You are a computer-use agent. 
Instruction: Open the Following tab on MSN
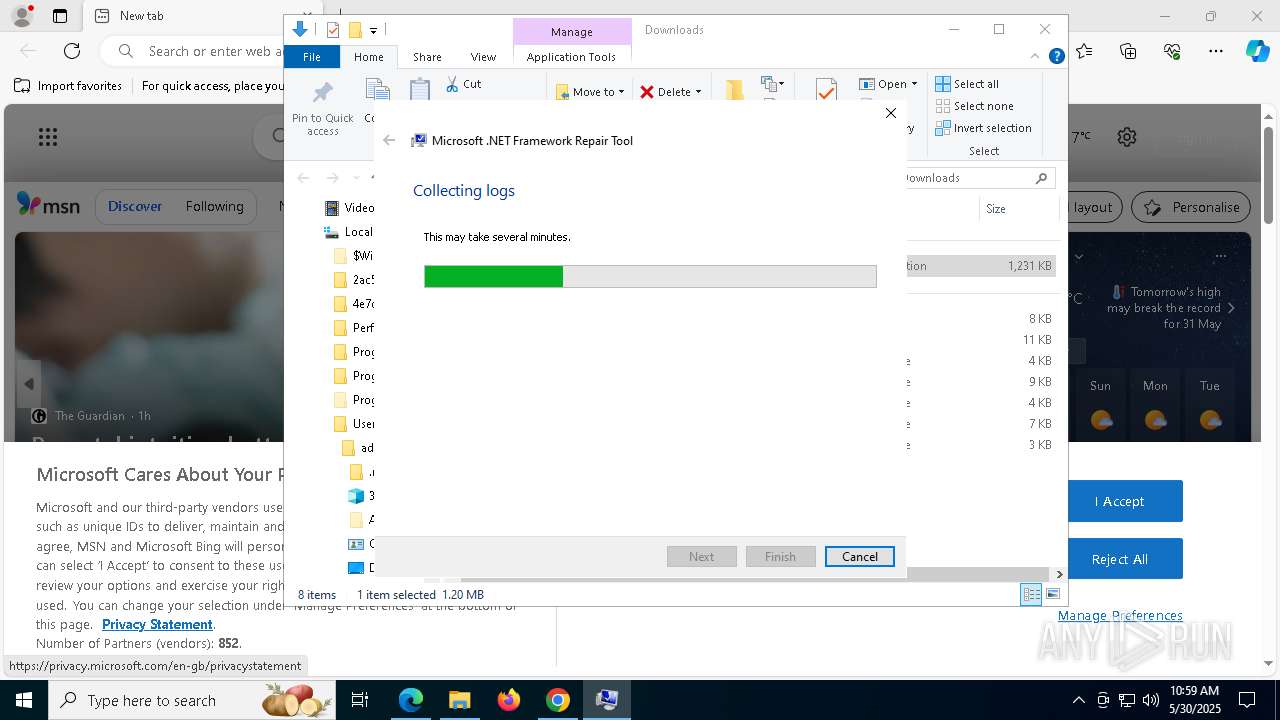click(214, 207)
